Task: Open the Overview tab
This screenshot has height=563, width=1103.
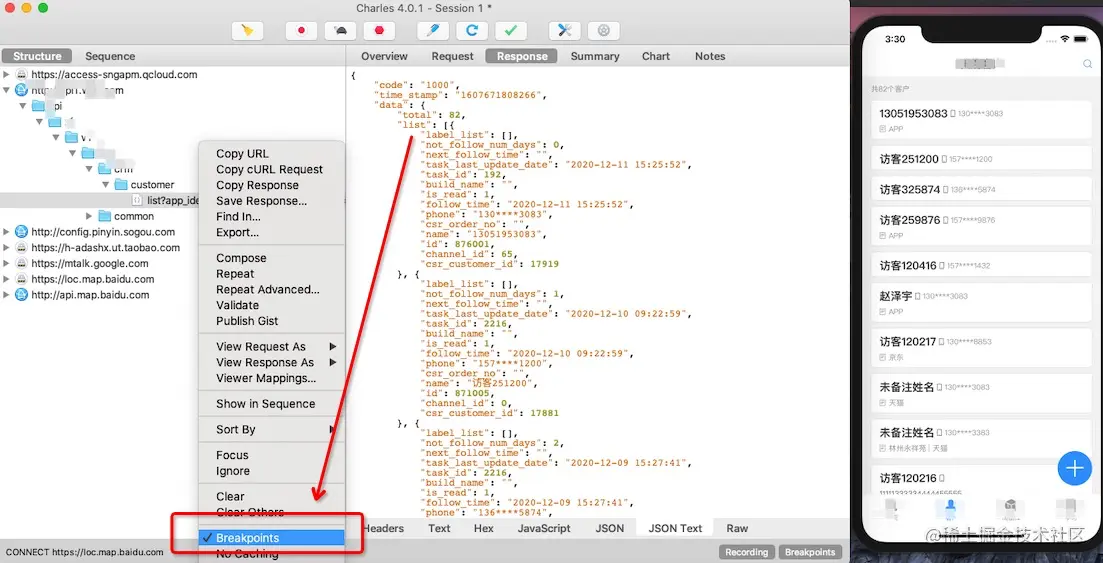Action: 384,56
